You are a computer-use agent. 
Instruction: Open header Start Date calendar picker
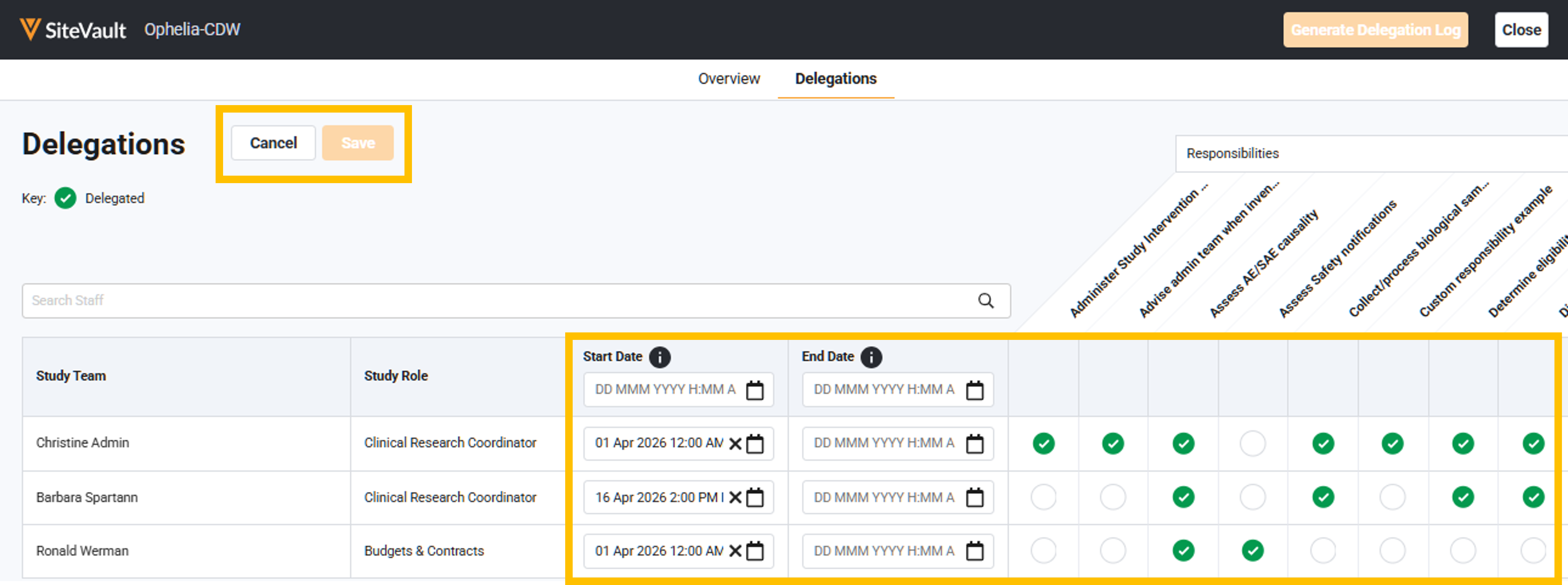pos(755,390)
